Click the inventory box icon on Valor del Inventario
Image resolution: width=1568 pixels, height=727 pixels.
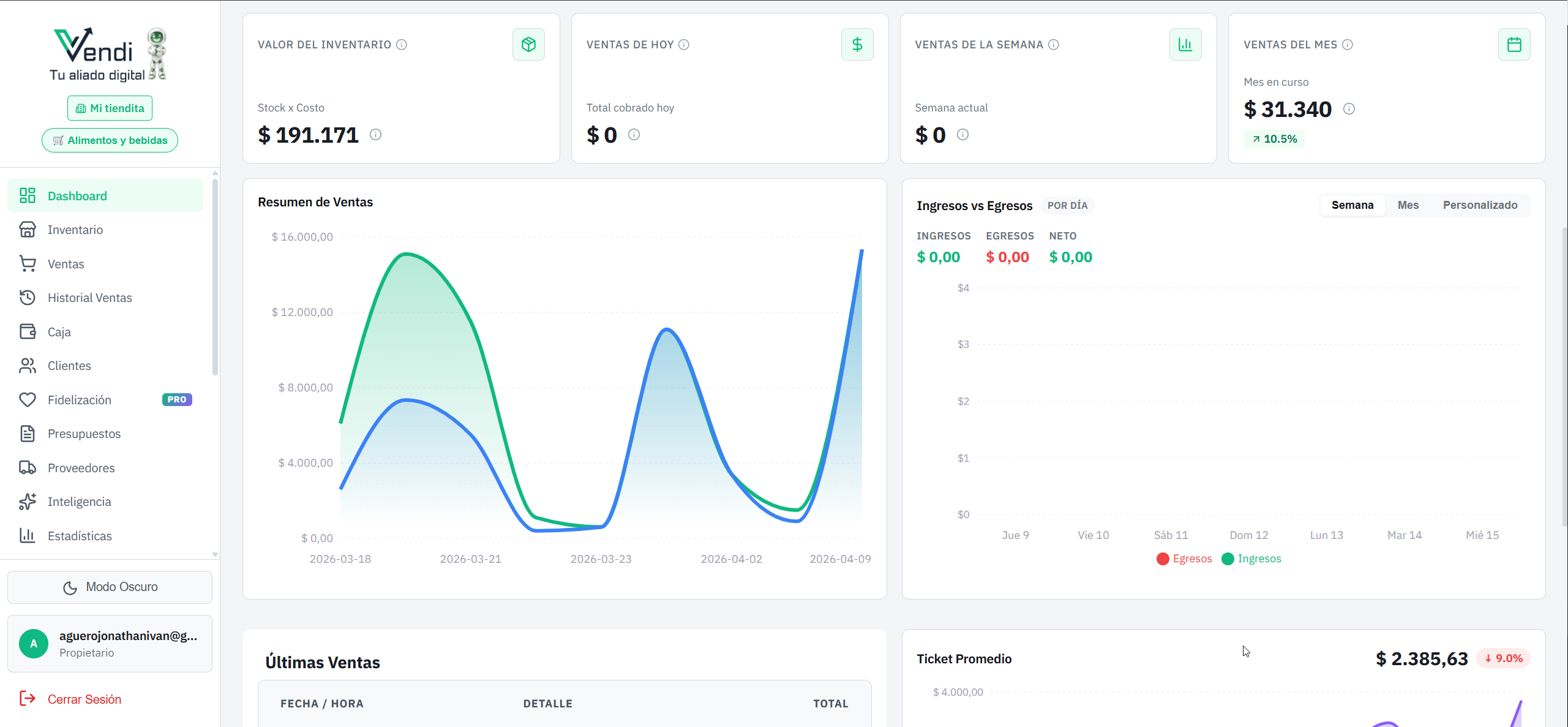click(528, 44)
